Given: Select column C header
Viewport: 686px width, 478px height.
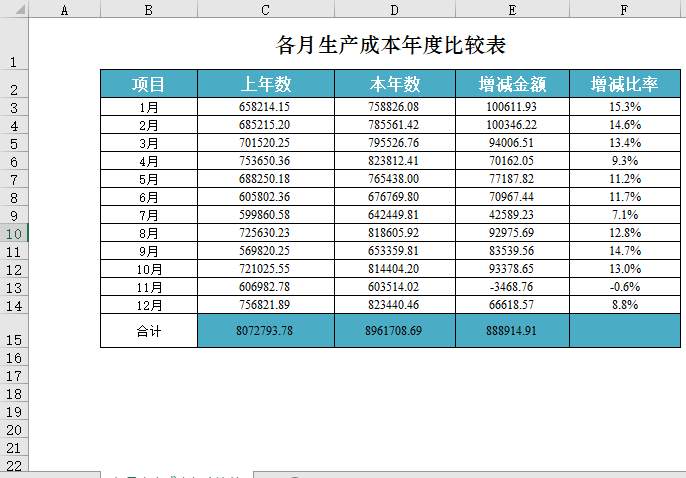Looking at the screenshot, I should (x=265, y=9).
